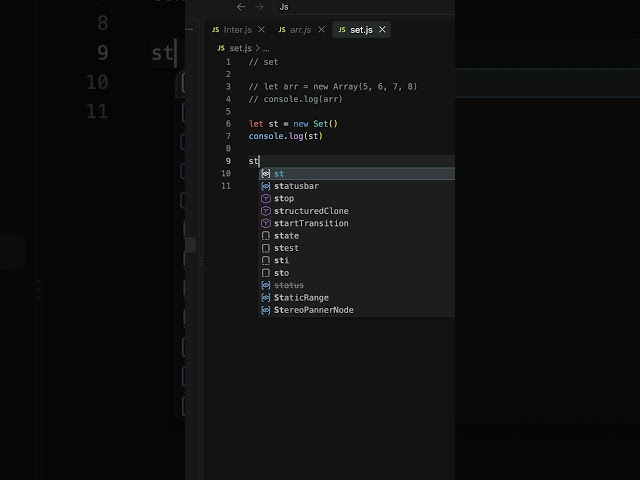
Task: Click the method icon beside 'stop'
Action: tap(266, 198)
